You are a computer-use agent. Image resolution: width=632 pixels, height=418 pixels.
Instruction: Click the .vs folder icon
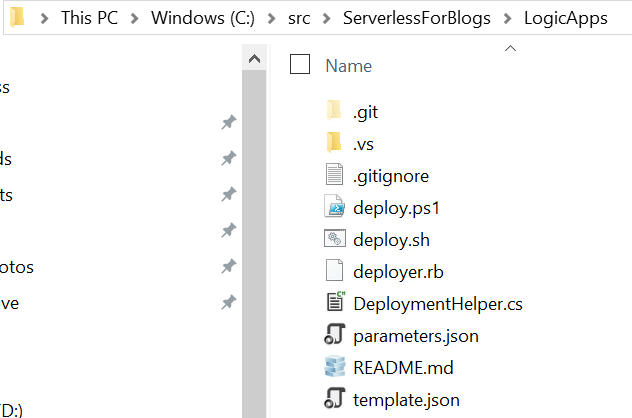pyautogui.click(x=335, y=143)
